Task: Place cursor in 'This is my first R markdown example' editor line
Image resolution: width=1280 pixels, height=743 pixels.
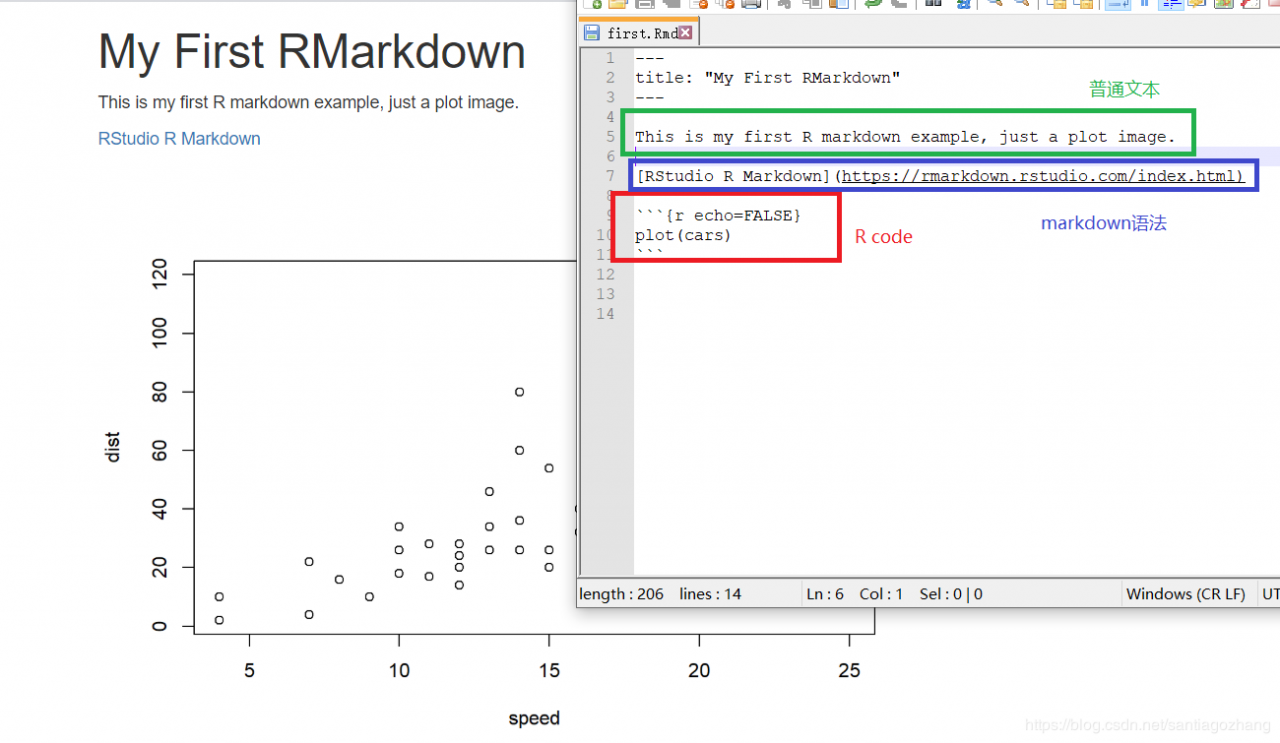Action: 905,136
